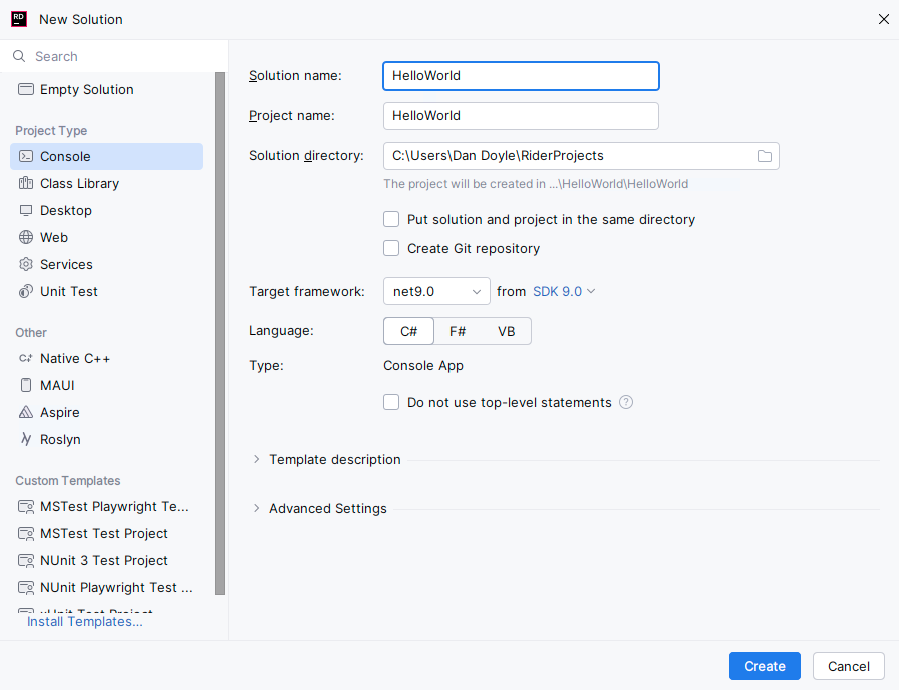Screen dimensions: 899x690
Task: Select MSTest Test Project template
Action: point(106,534)
